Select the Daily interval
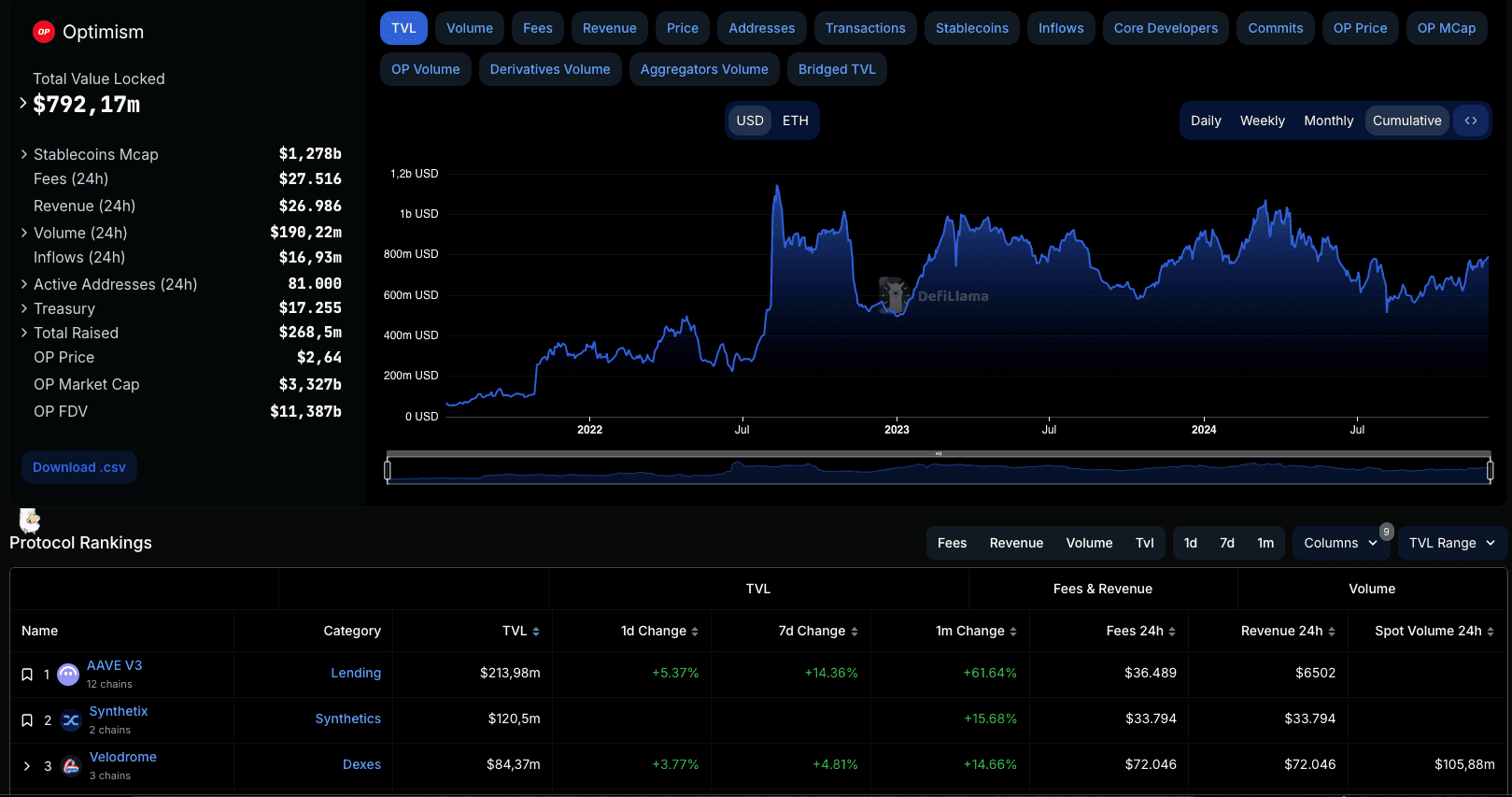 point(1206,121)
